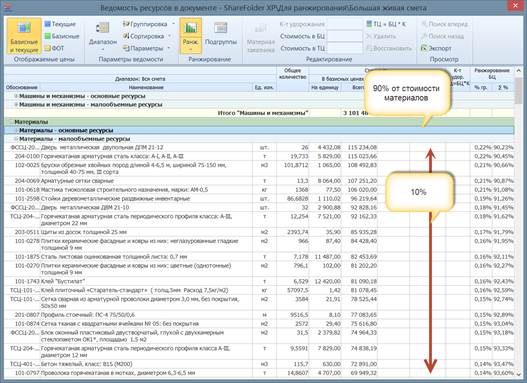
Task: Click the К-т удорожания input field
Action: (x=344, y=24)
